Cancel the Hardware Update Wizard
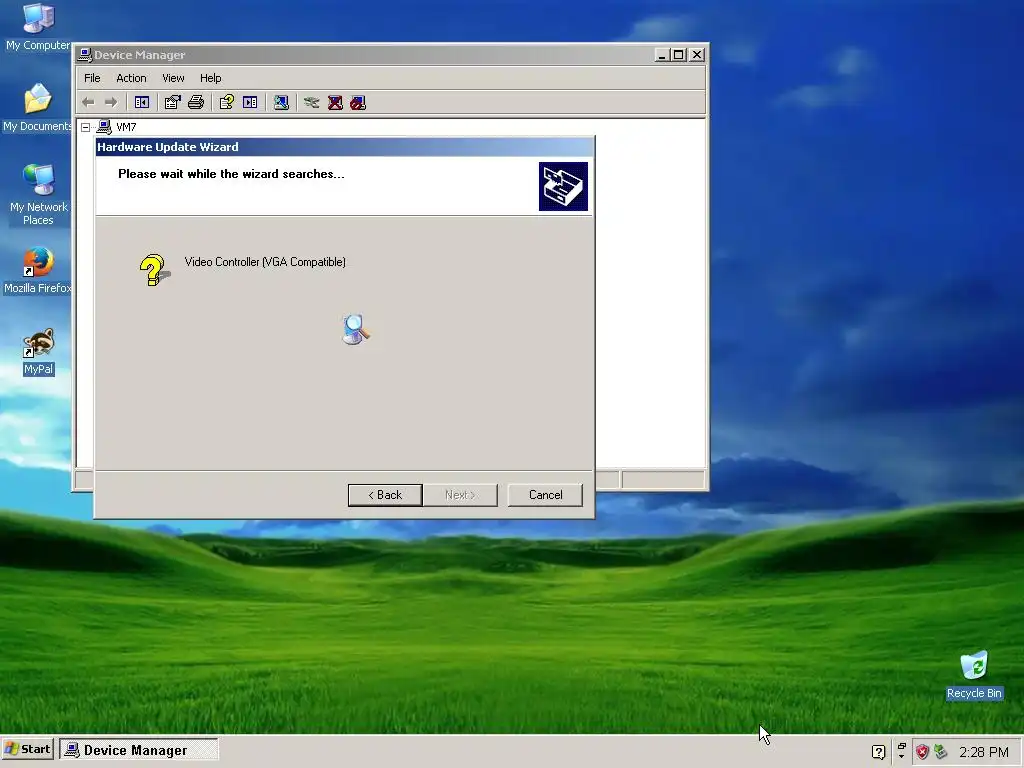The width and height of the screenshot is (1024, 768). point(545,495)
